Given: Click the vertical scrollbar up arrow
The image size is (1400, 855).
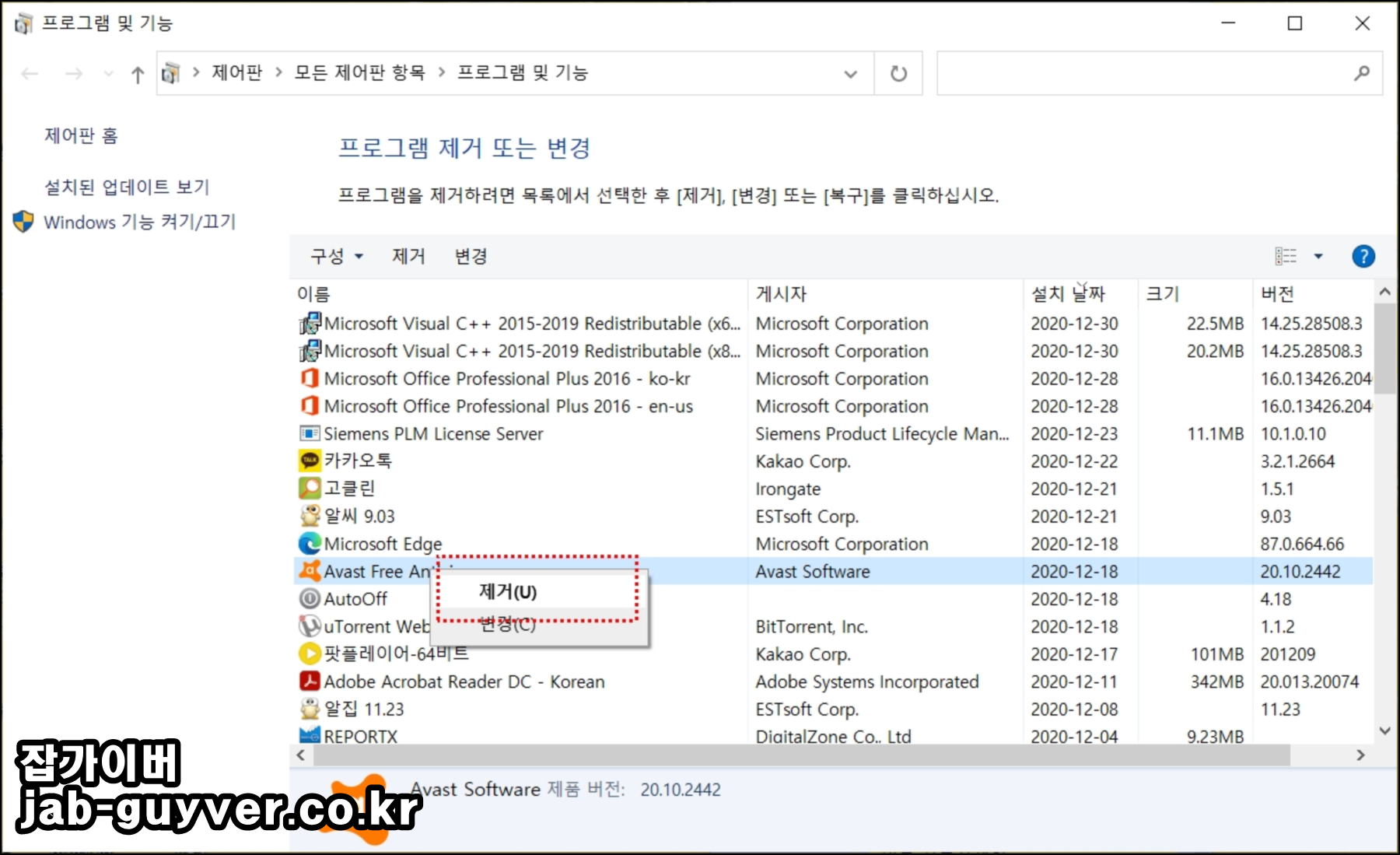Looking at the screenshot, I should coord(1384,292).
